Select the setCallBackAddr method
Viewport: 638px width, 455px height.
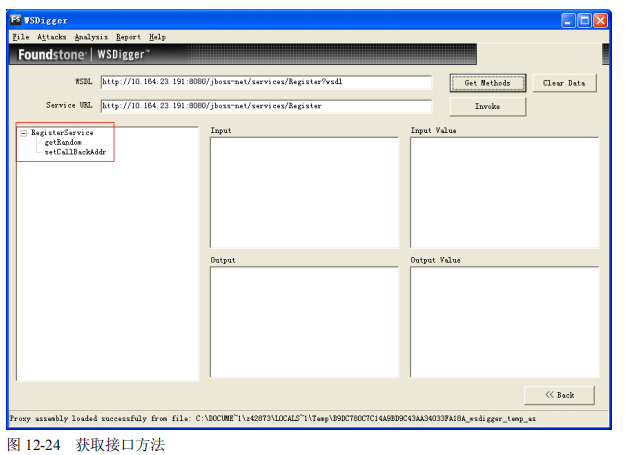click(x=75, y=152)
